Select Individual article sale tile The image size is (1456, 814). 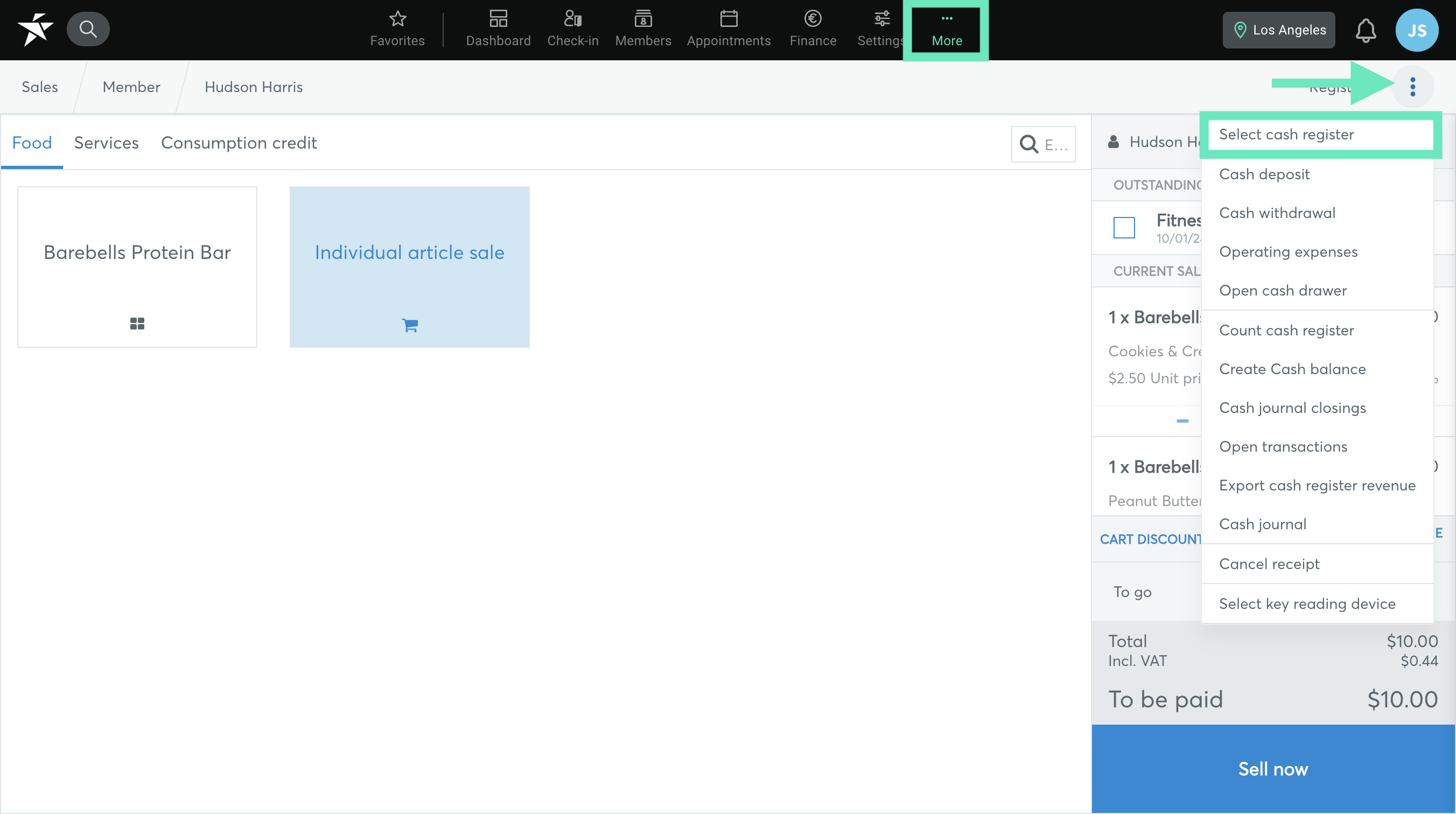pyautogui.click(x=409, y=267)
